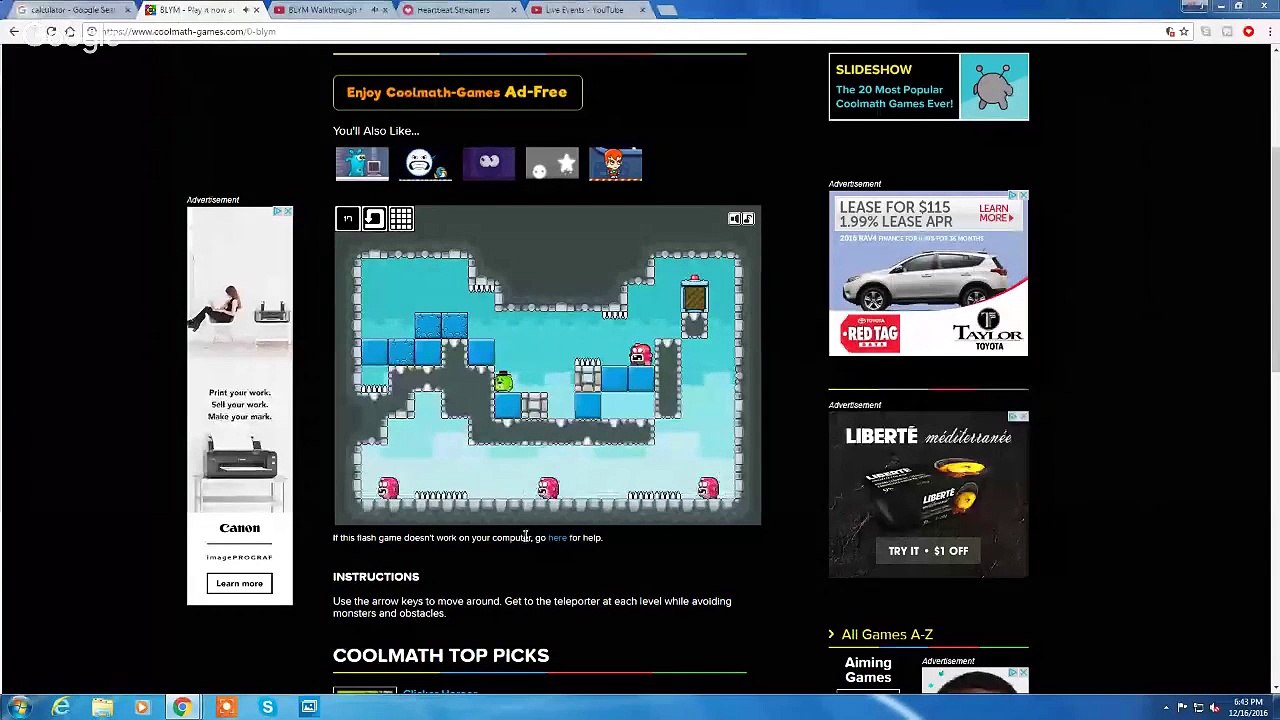1280x720 pixels.
Task: Open the Aiming Games link
Action: (868, 670)
